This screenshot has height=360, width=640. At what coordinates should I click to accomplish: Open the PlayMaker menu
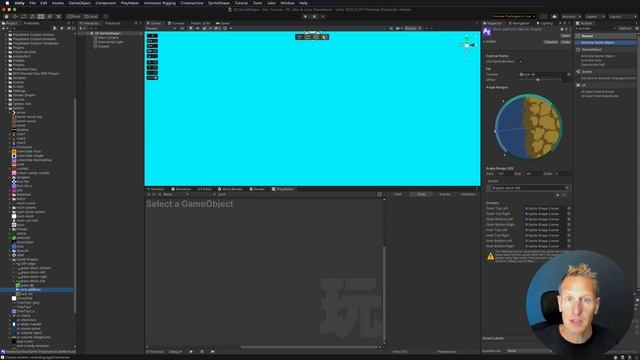point(130,3)
